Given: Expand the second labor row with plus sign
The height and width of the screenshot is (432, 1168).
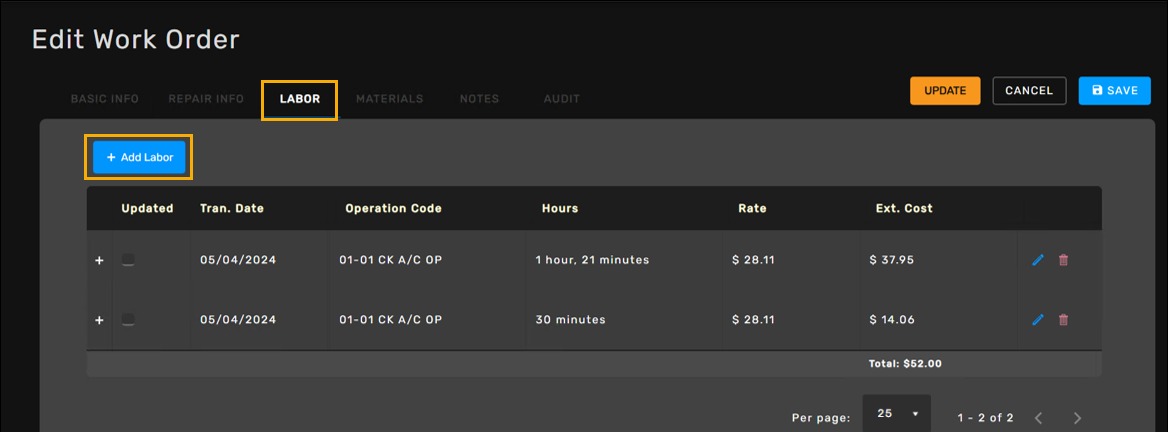Looking at the screenshot, I should click(x=99, y=320).
